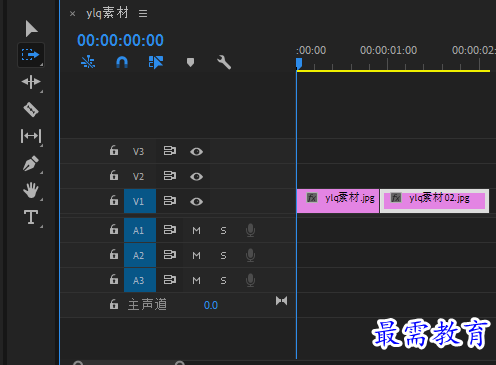Toggle lock on 主声道 track

pos(114,304)
